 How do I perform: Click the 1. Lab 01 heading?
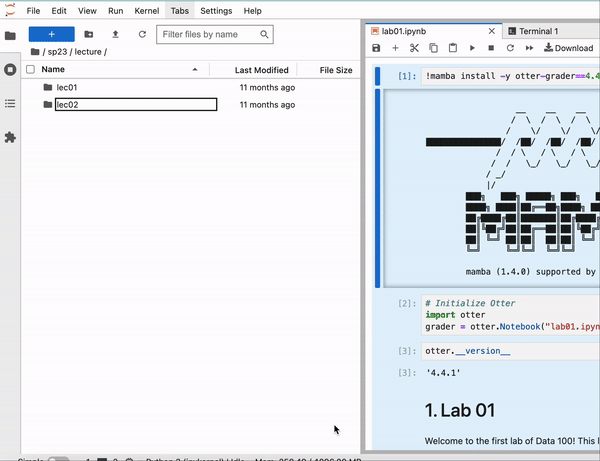coord(460,410)
